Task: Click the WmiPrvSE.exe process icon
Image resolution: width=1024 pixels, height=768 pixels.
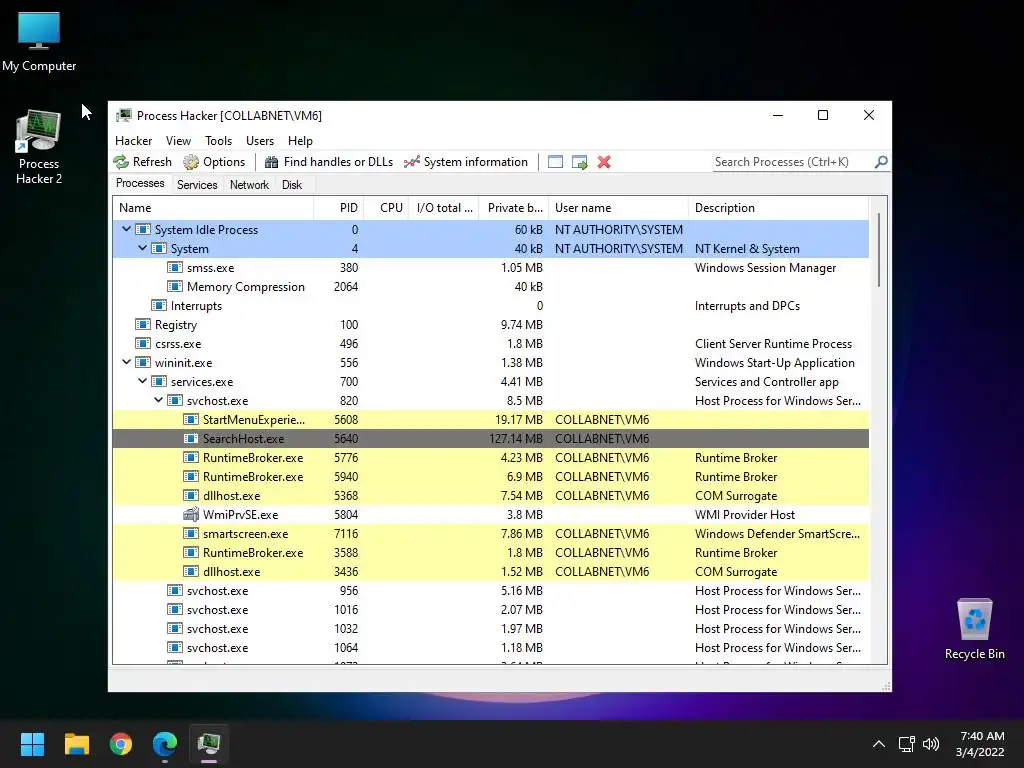Action: 191,514
